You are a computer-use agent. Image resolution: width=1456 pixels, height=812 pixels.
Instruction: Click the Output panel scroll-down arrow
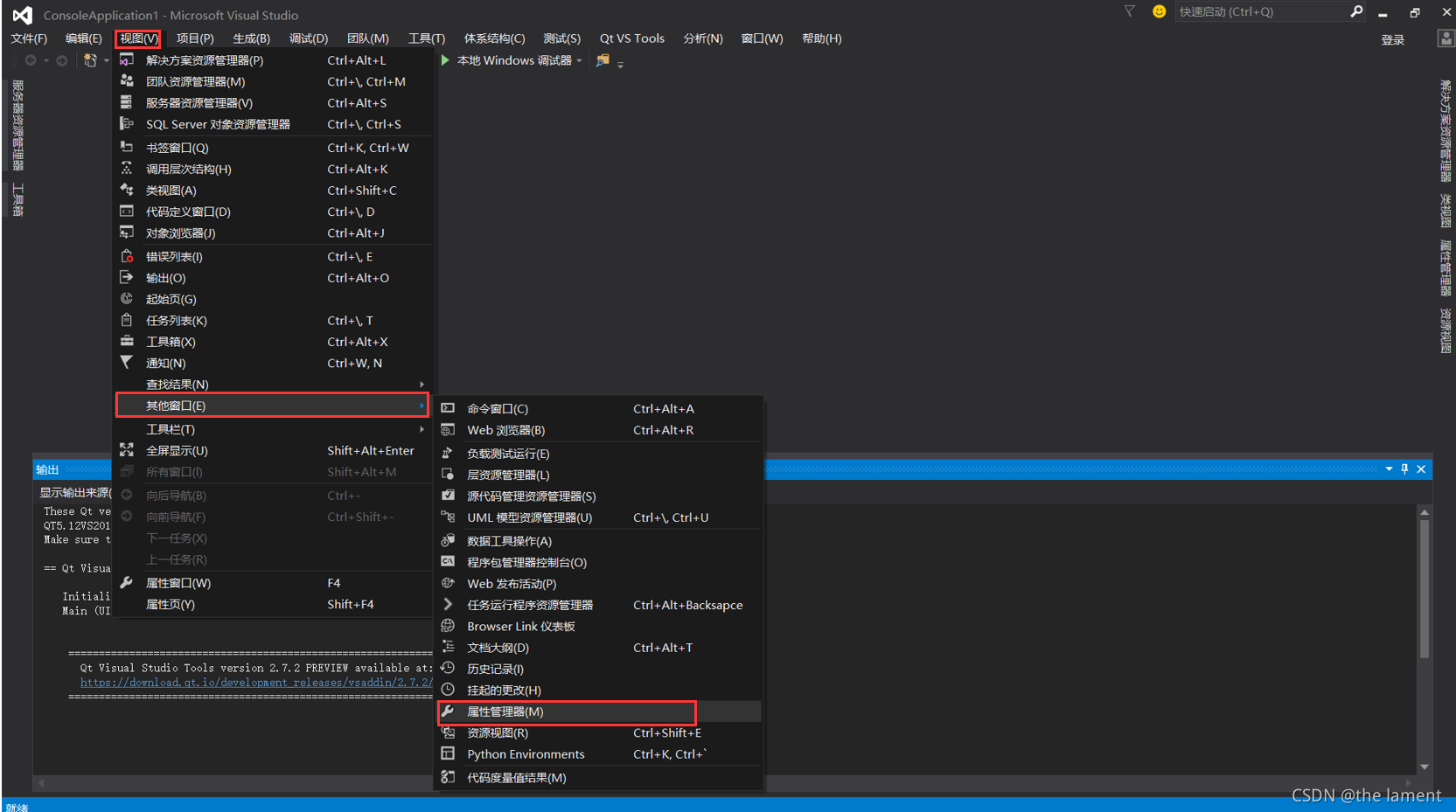tap(1425, 767)
